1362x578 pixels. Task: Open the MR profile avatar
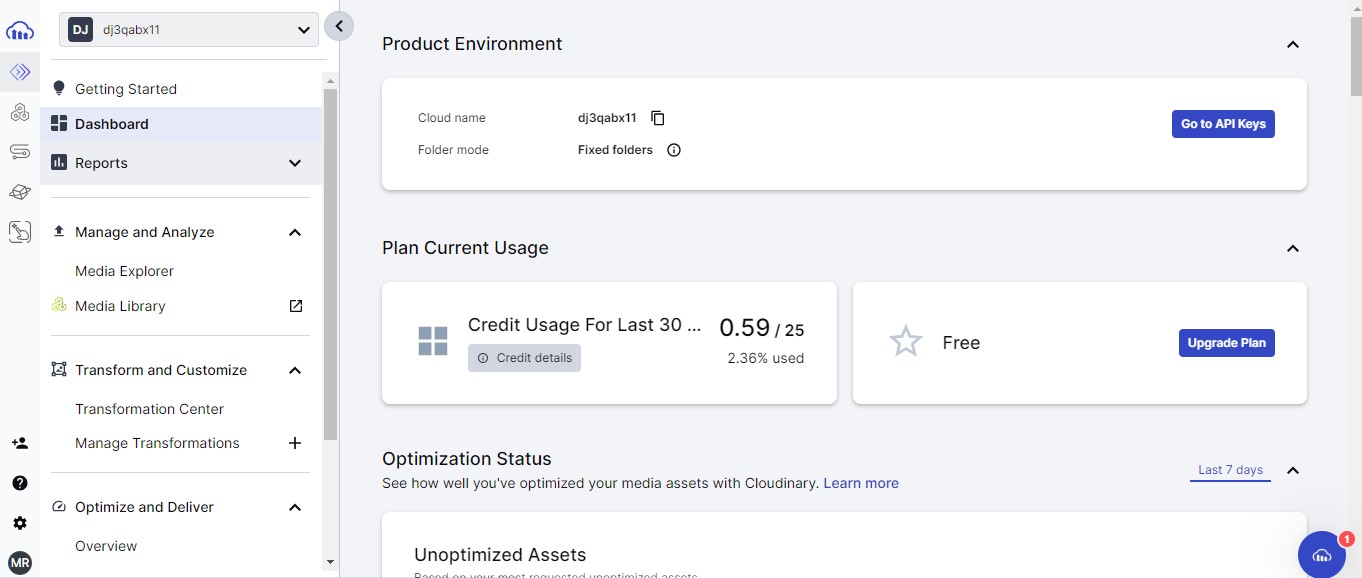[x=20, y=562]
